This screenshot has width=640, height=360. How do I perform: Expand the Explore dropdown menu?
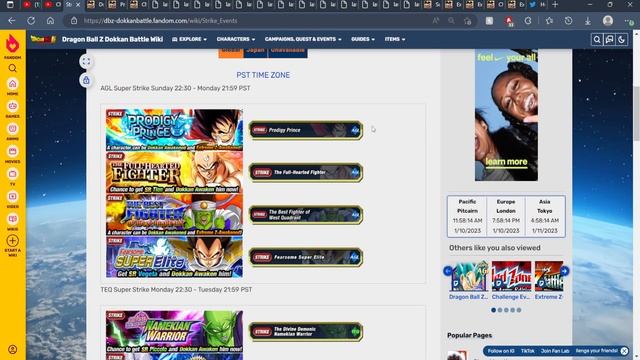189,39
